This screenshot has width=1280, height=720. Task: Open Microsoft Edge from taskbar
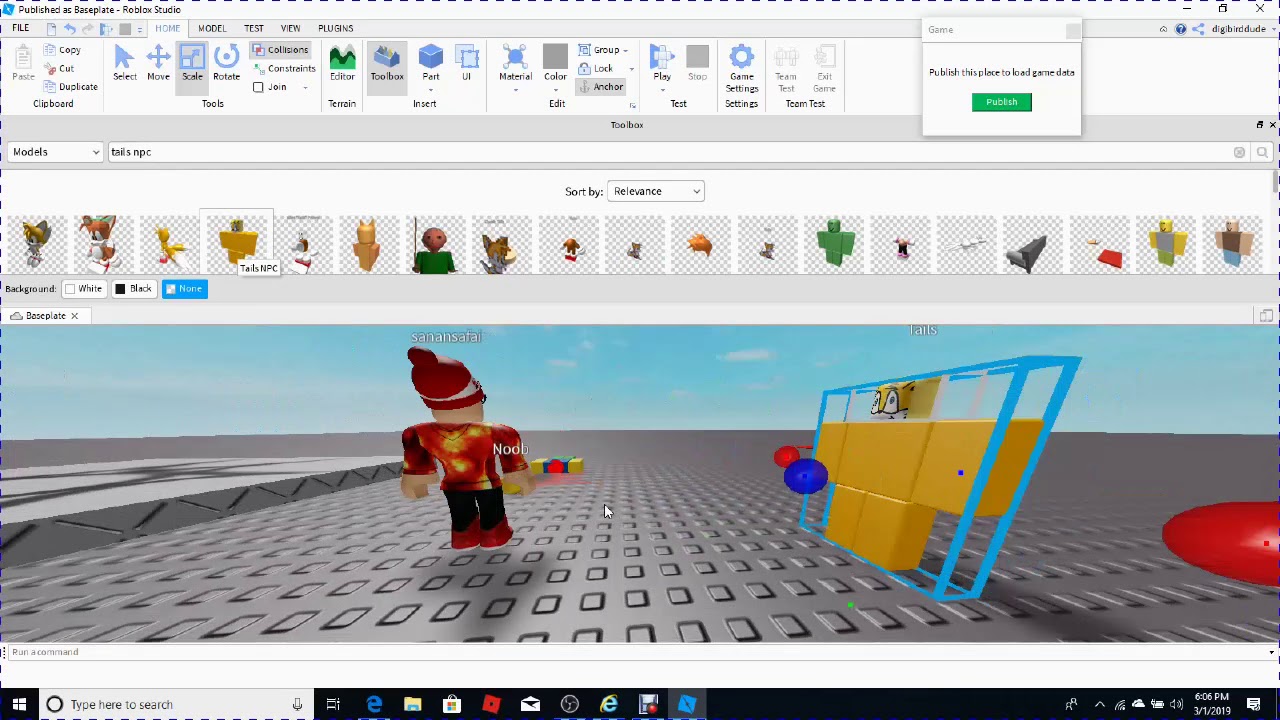[x=374, y=704]
